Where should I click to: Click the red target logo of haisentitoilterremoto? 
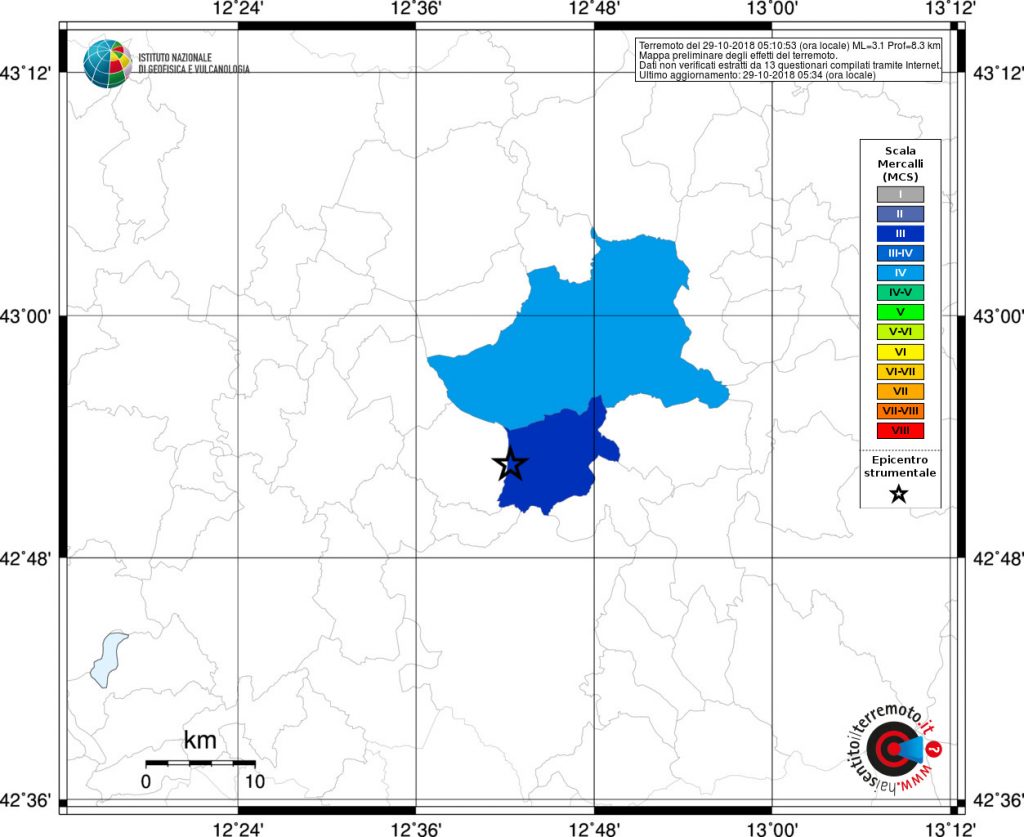(x=887, y=749)
